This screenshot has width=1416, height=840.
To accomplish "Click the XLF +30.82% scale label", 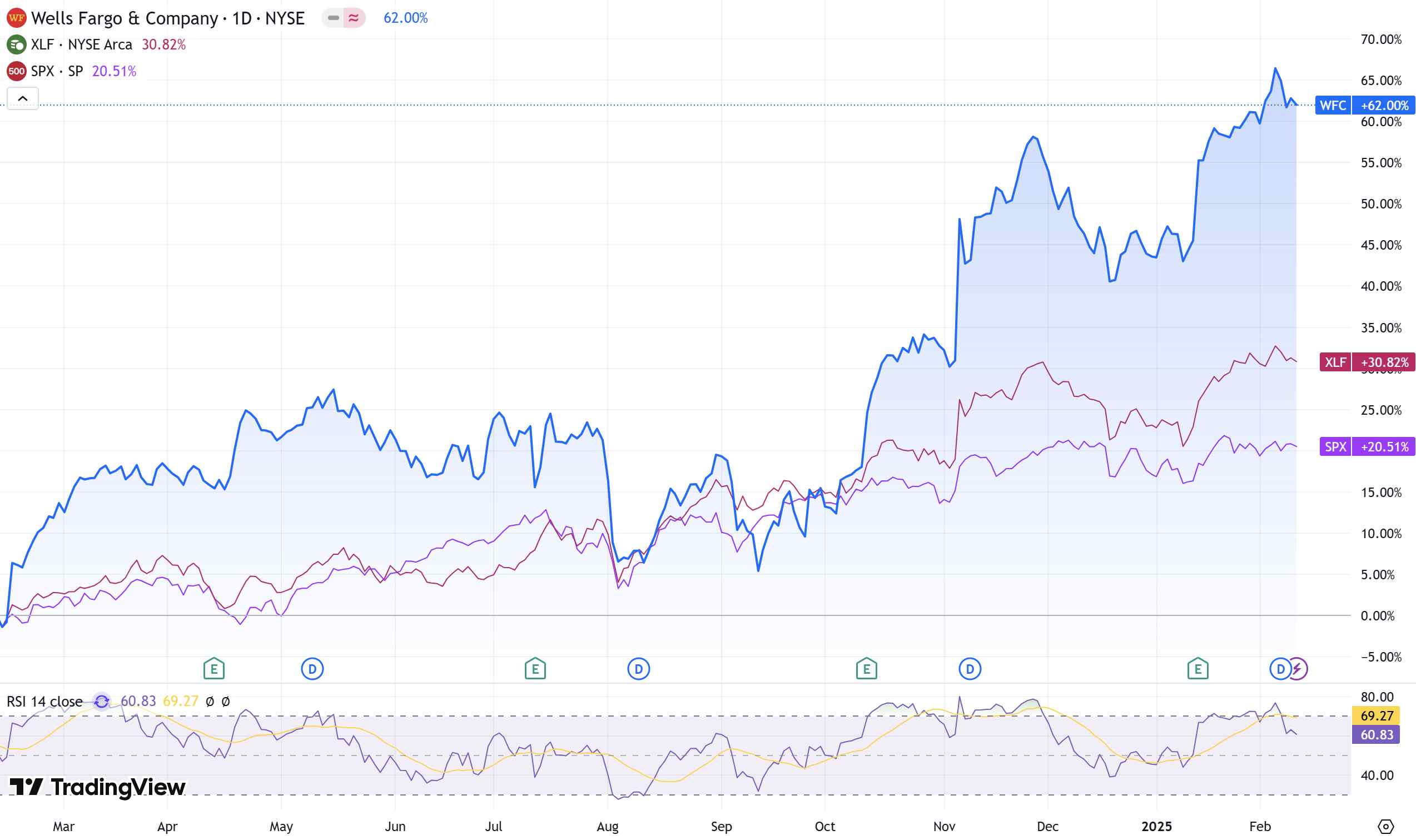I will click(1367, 362).
